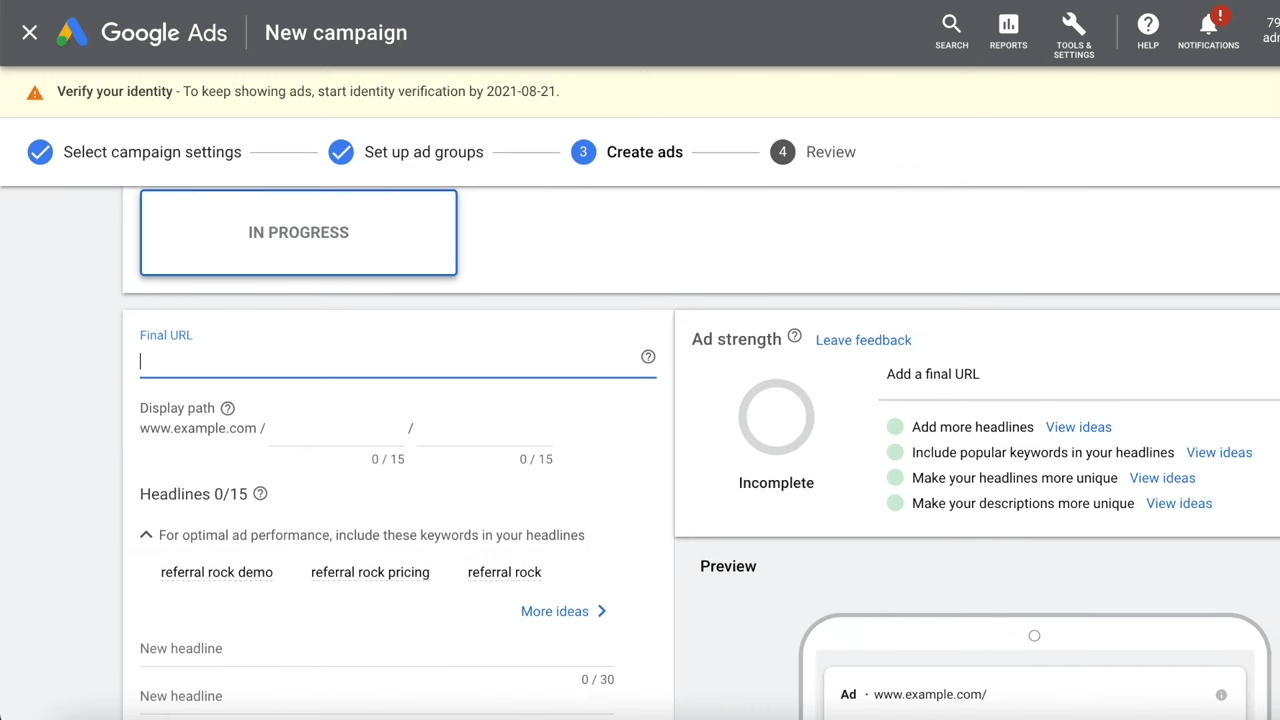Go to Select campaign settings step
This screenshot has height=720, width=1280.
(152, 152)
